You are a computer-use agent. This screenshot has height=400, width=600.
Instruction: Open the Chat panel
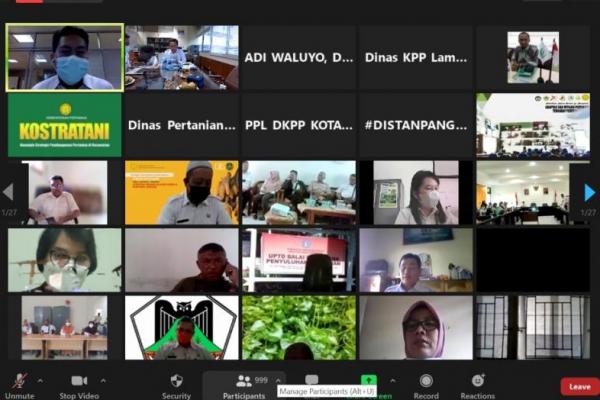tap(311, 380)
